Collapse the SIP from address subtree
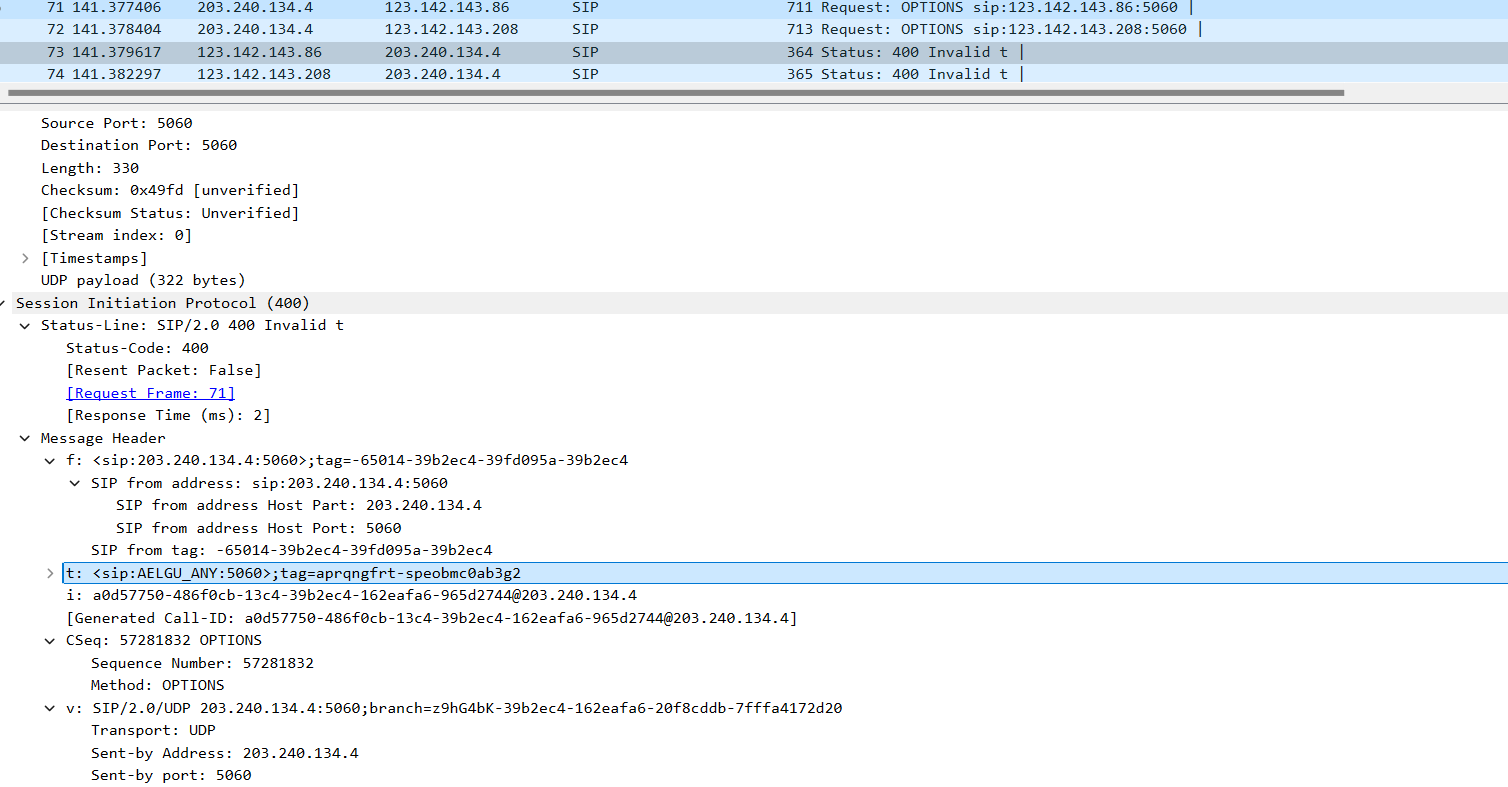 tap(73, 482)
